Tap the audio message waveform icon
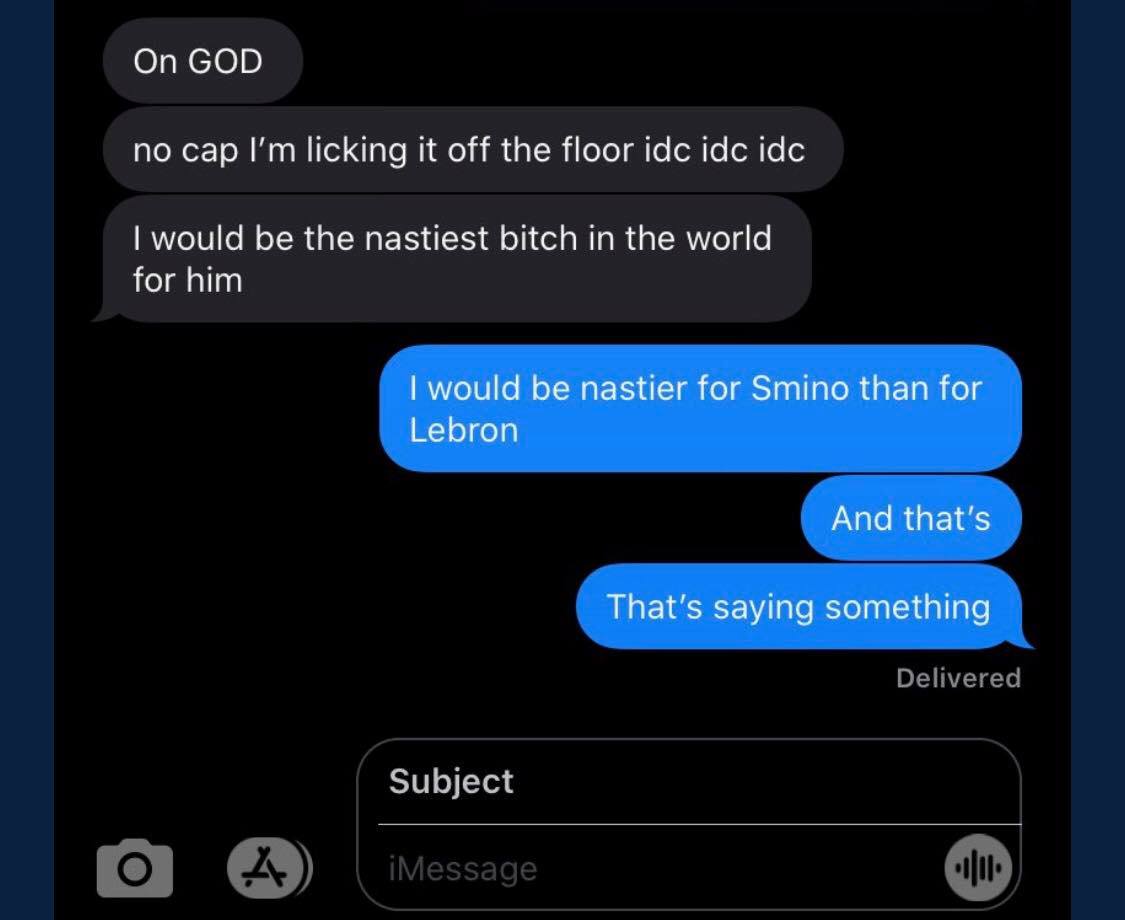1125x920 pixels. 978,868
